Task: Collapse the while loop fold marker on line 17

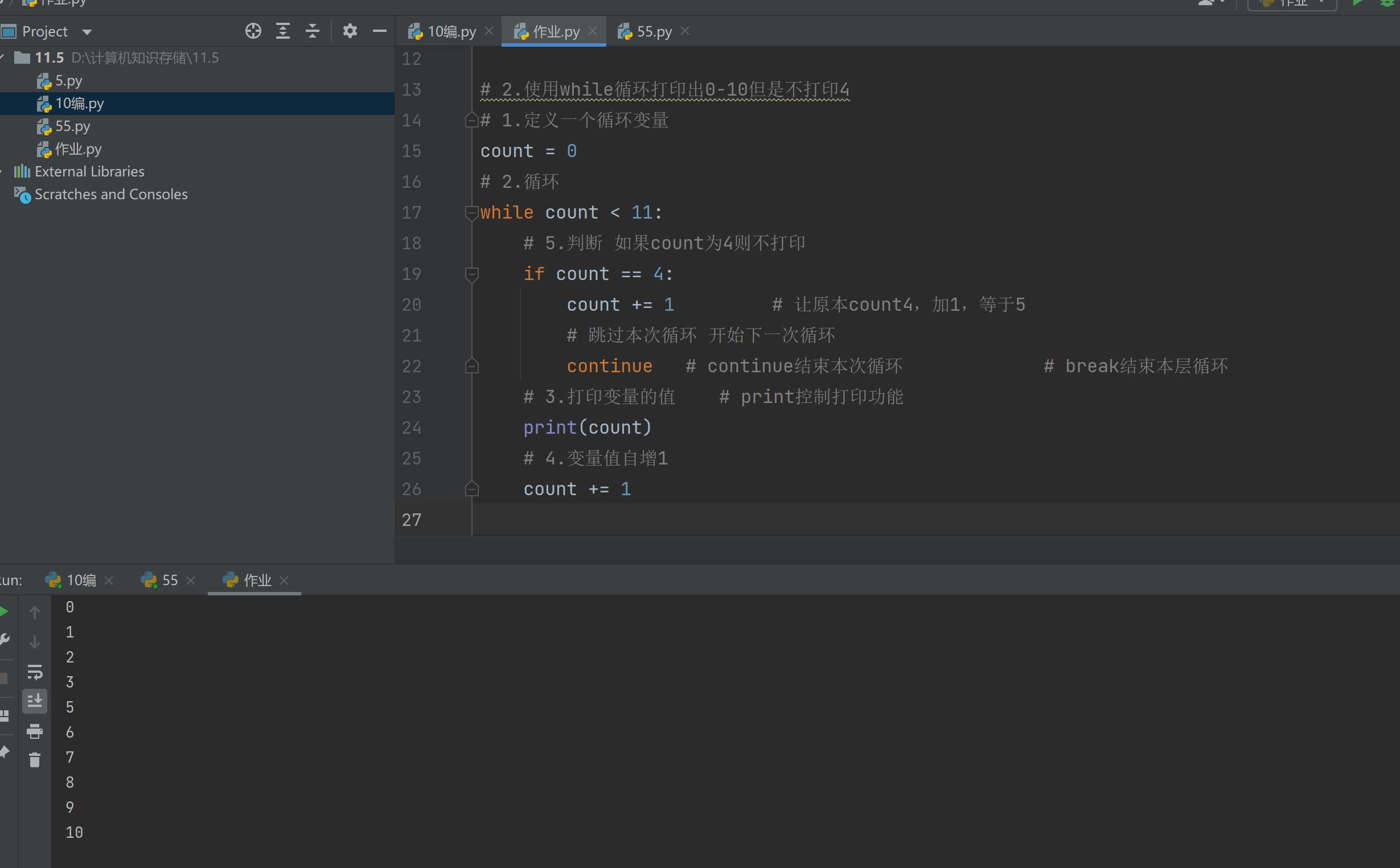Action: (x=471, y=213)
